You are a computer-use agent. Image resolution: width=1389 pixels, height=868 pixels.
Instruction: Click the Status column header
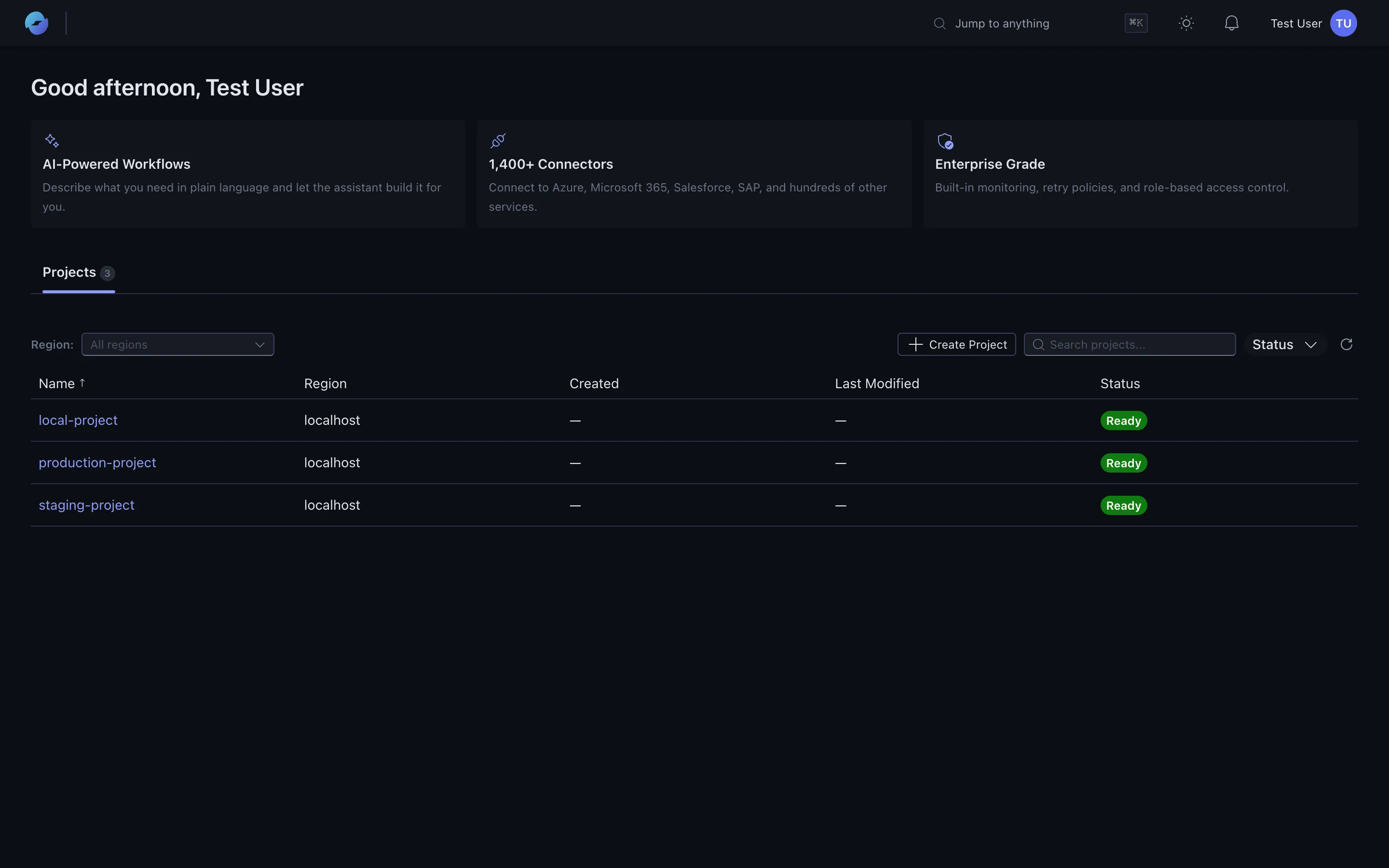coord(1120,383)
